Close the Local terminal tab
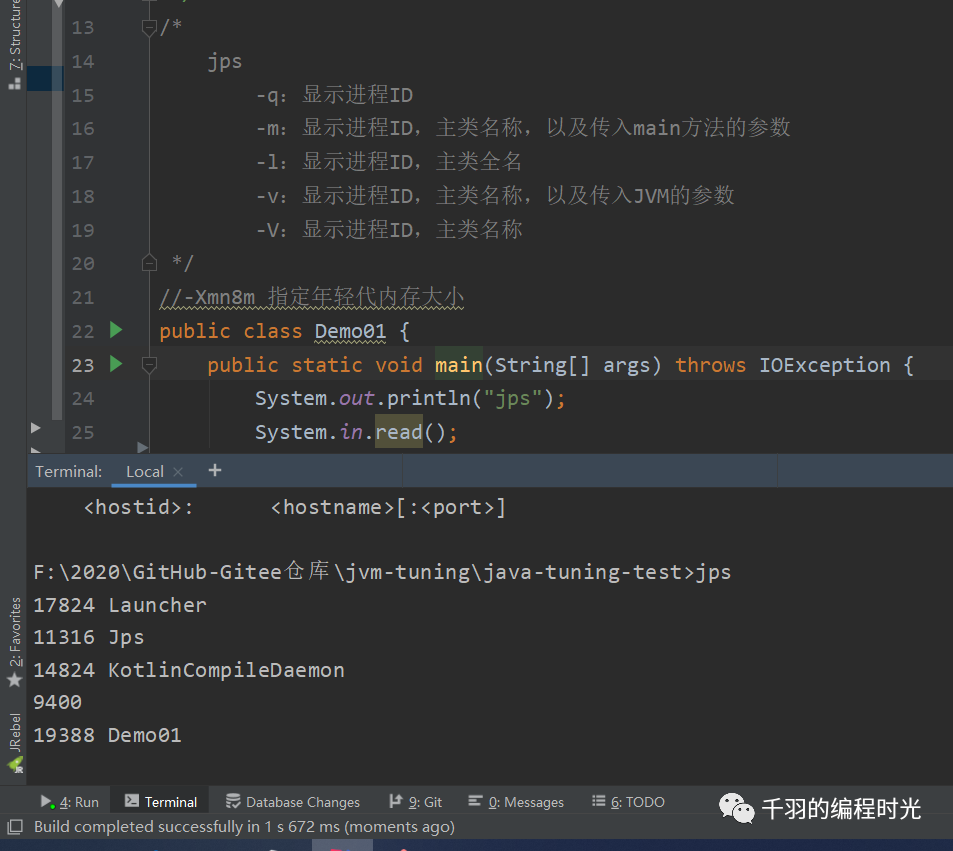 (x=177, y=471)
